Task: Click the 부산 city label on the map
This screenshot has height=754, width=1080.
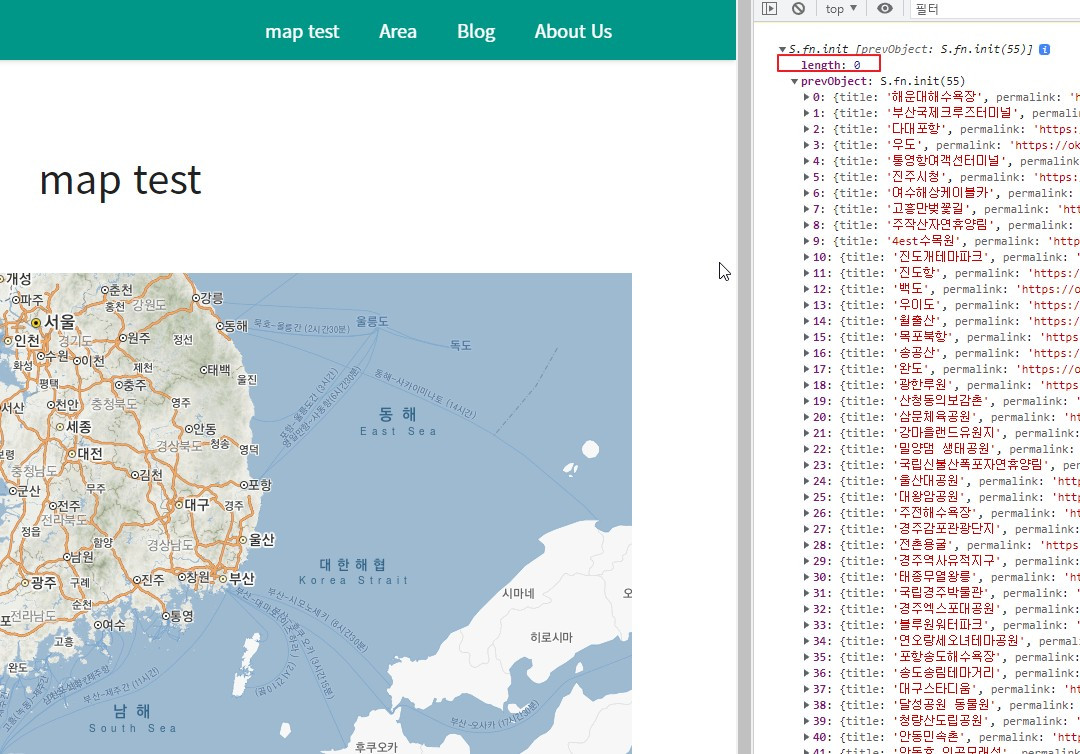Action: tap(242, 578)
